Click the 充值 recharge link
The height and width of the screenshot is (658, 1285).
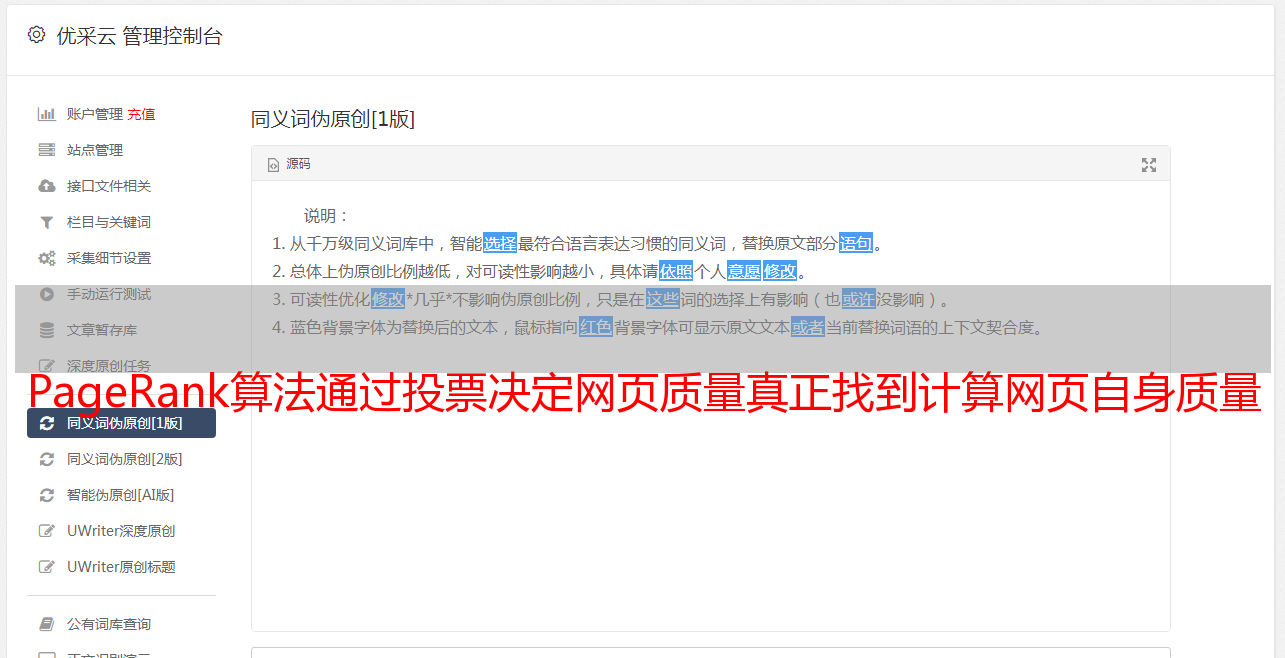pyautogui.click(x=141, y=114)
